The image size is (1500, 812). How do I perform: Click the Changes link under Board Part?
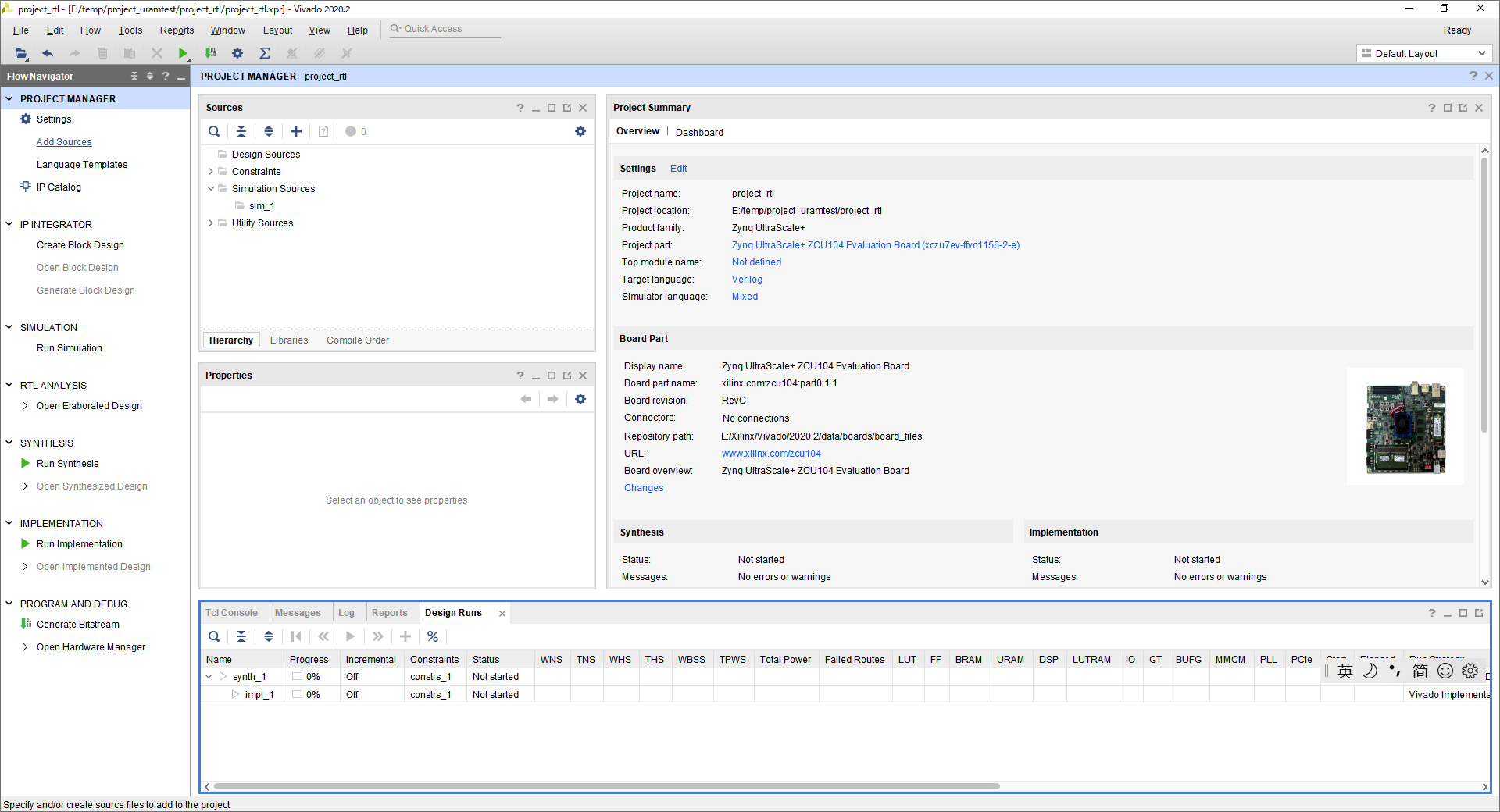point(644,488)
